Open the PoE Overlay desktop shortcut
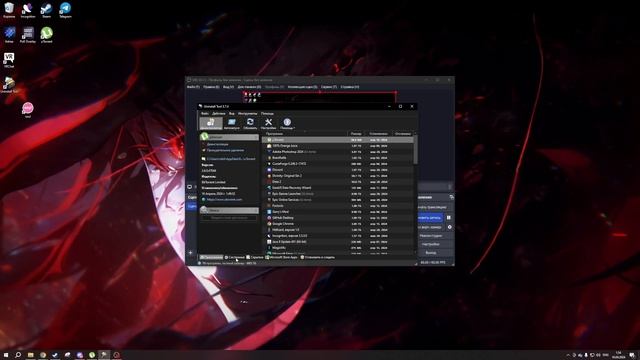 (x=27, y=35)
